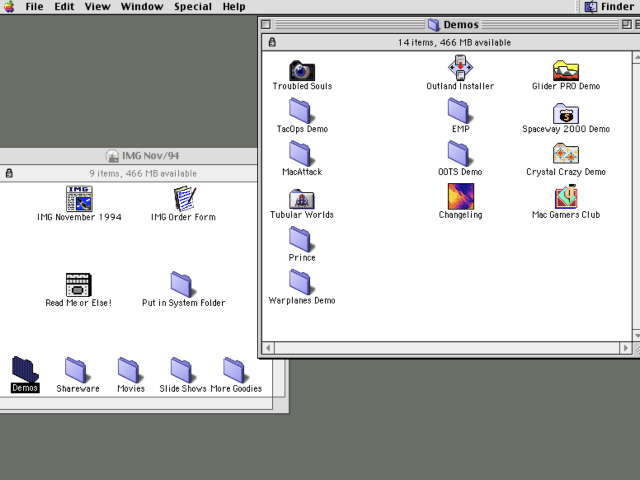Click '9 items, 466 MB available' text
The image size is (640, 480).
click(143, 173)
